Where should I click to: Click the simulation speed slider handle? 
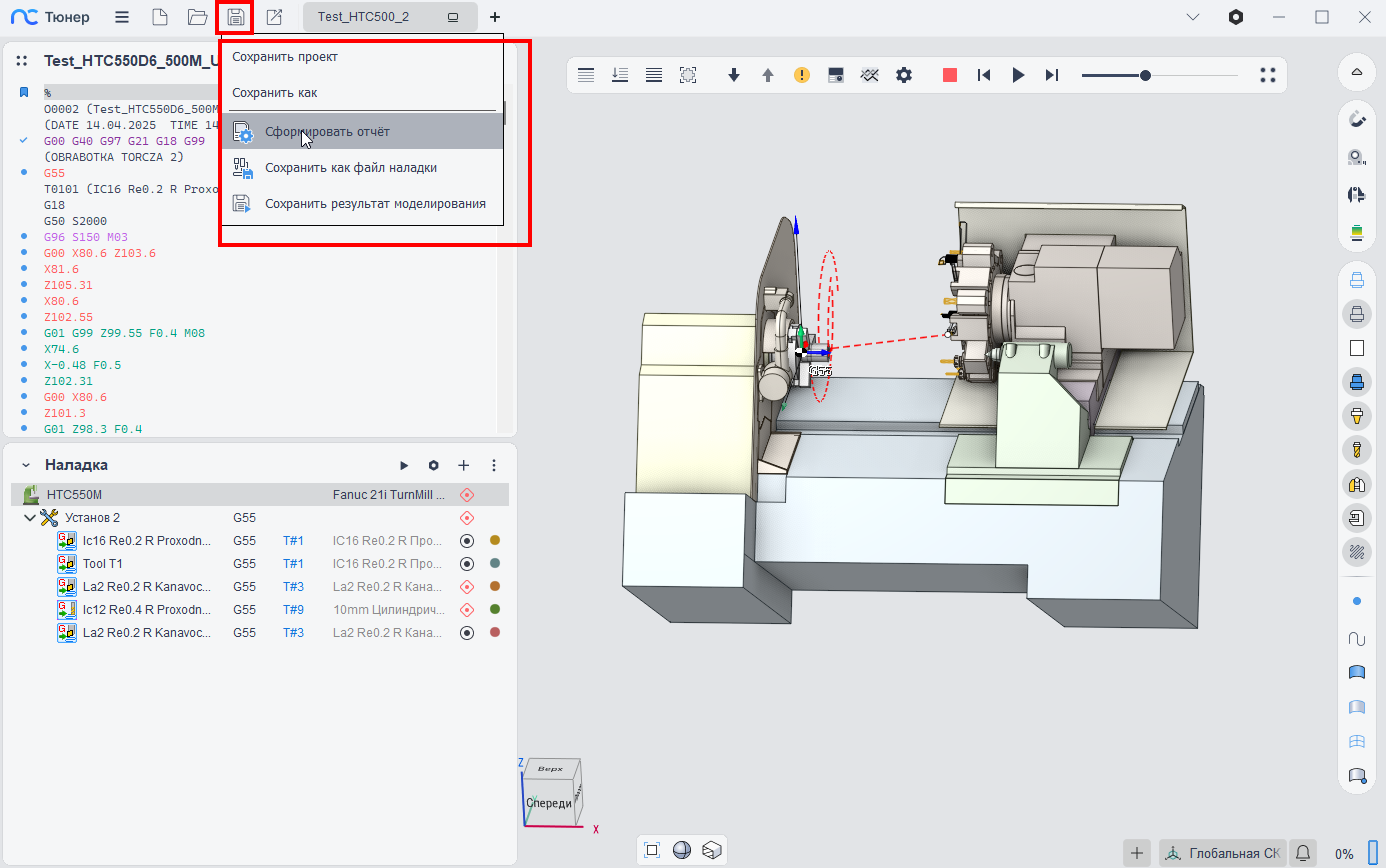pos(1145,75)
